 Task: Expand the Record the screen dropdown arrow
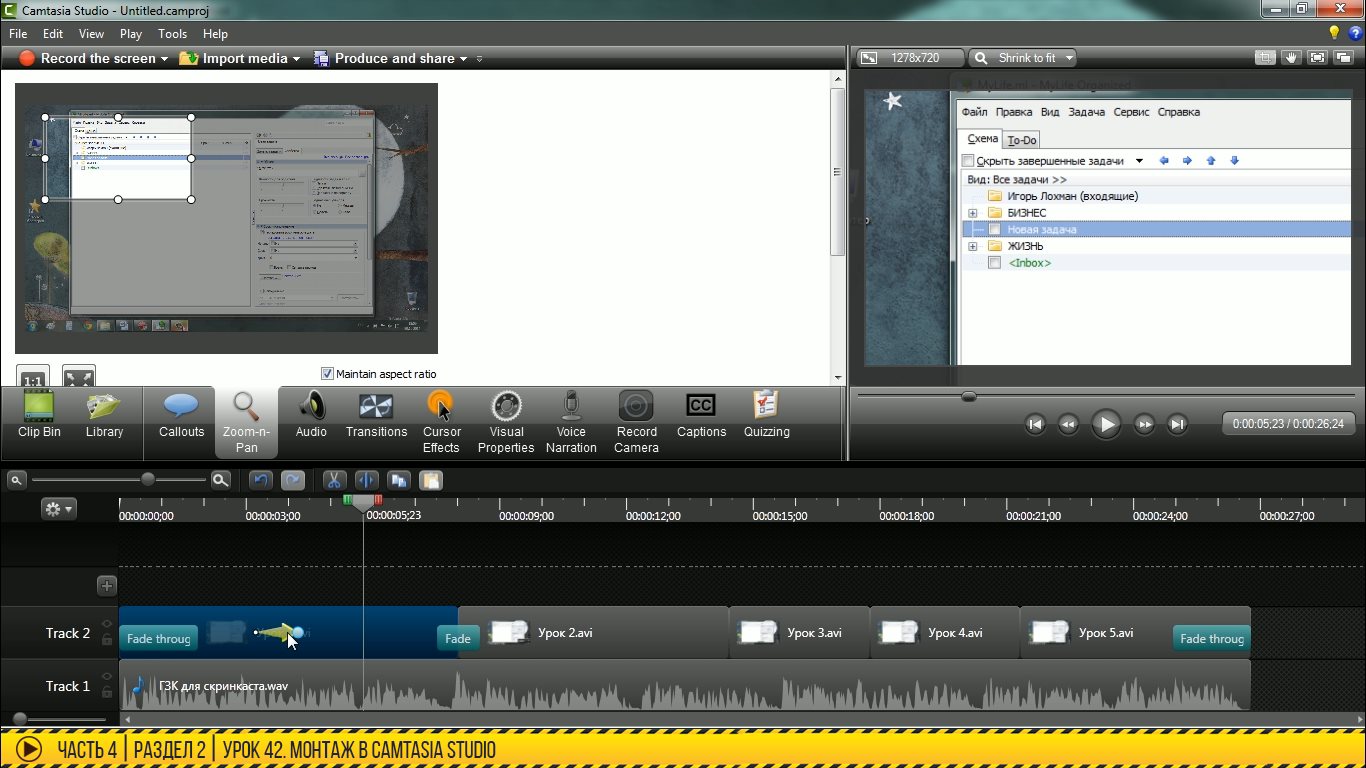pyautogui.click(x=164, y=59)
